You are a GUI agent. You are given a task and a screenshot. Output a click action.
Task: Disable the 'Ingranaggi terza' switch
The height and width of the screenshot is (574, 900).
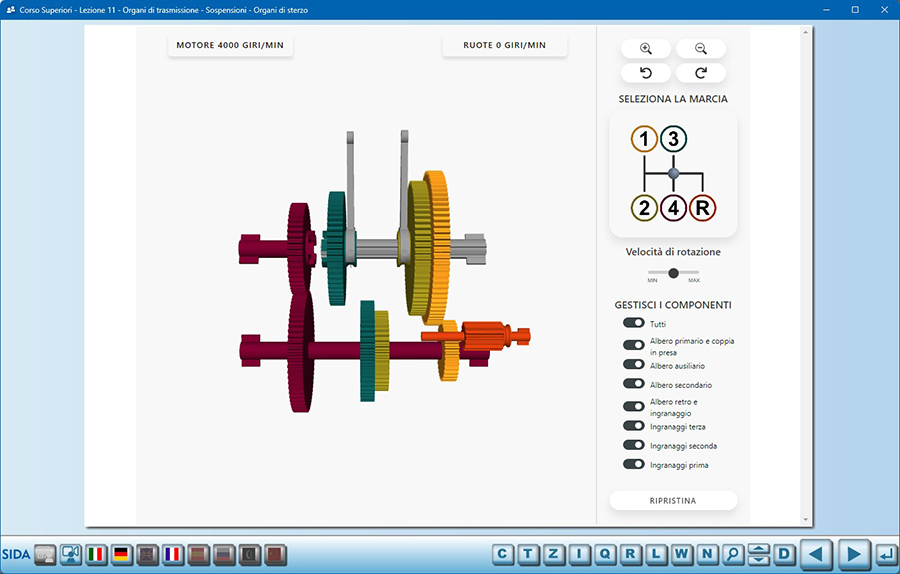tap(633, 426)
